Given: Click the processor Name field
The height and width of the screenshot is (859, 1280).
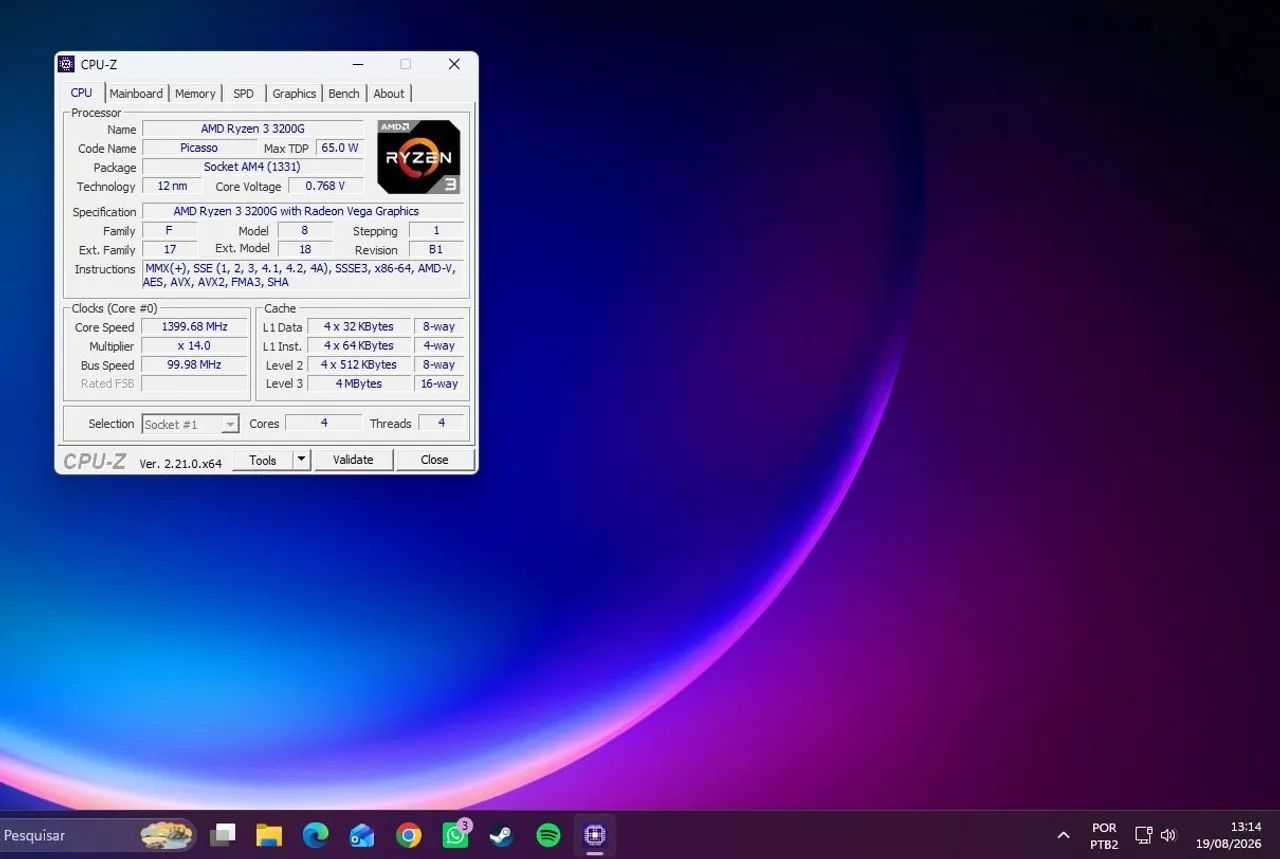Looking at the screenshot, I should (x=253, y=129).
